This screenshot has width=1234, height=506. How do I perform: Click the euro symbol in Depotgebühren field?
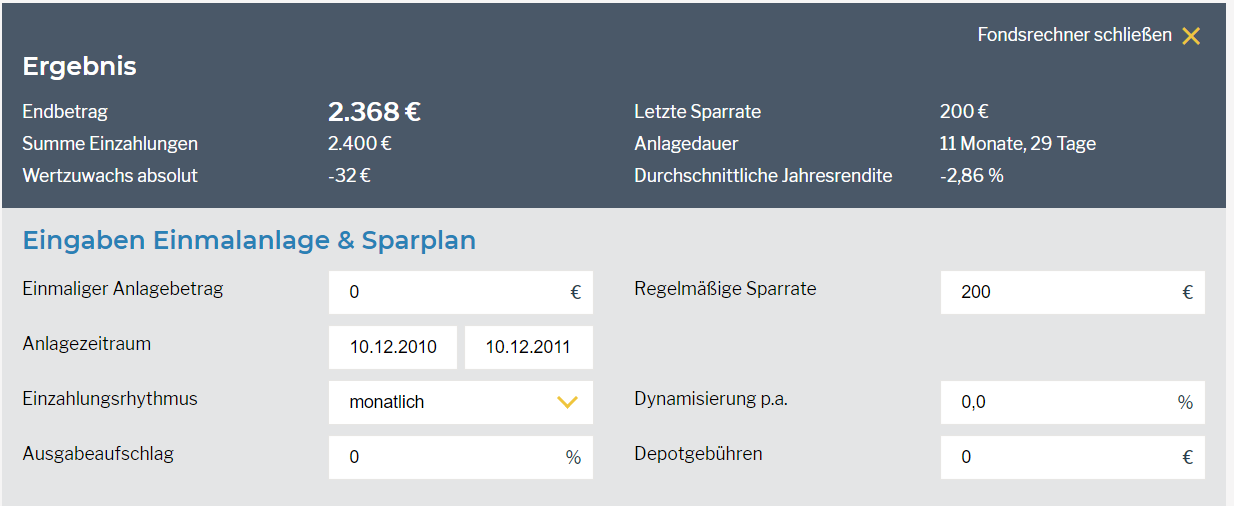coord(1187,457)
